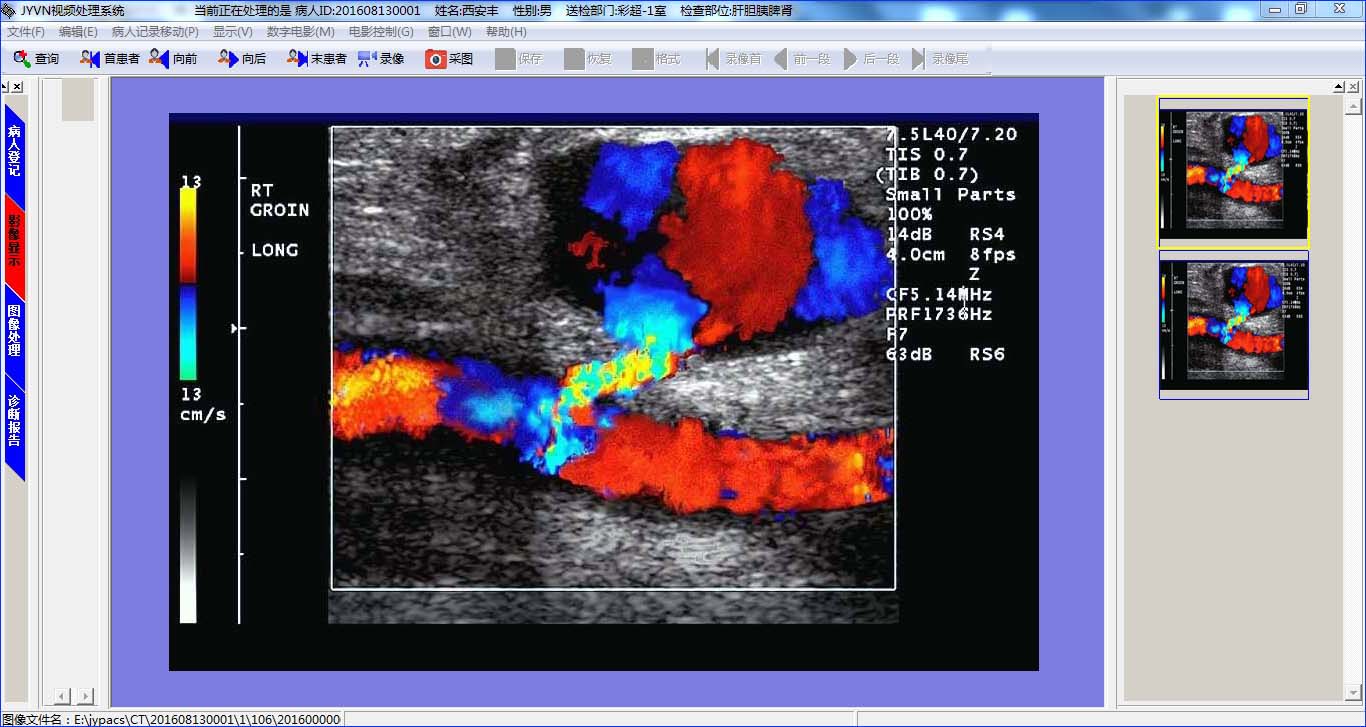
Task: Click the 'PRF1736Hz' text on image
Action: (x=939, y=314)
